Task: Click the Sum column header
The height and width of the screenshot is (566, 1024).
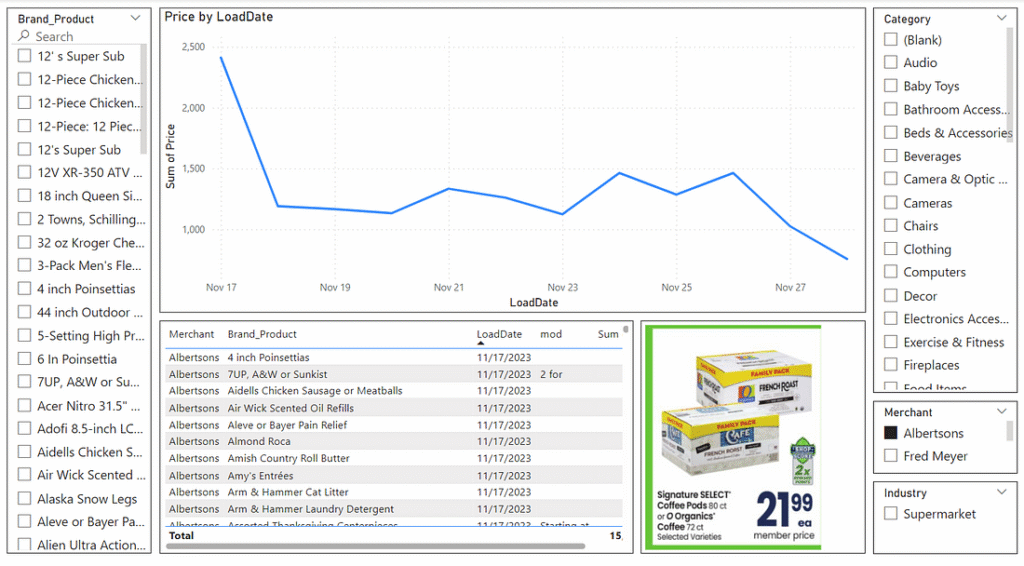Action: pos(608,334)
